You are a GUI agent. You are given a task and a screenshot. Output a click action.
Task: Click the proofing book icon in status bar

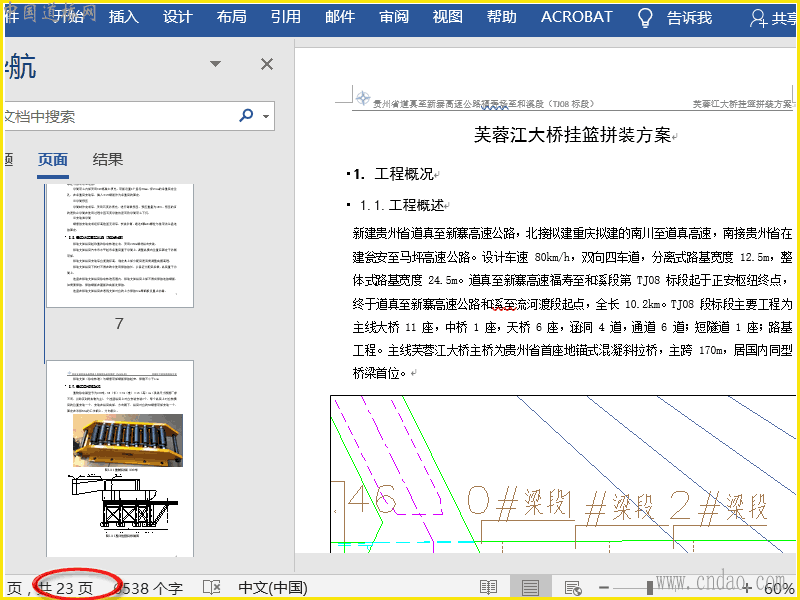211,587
